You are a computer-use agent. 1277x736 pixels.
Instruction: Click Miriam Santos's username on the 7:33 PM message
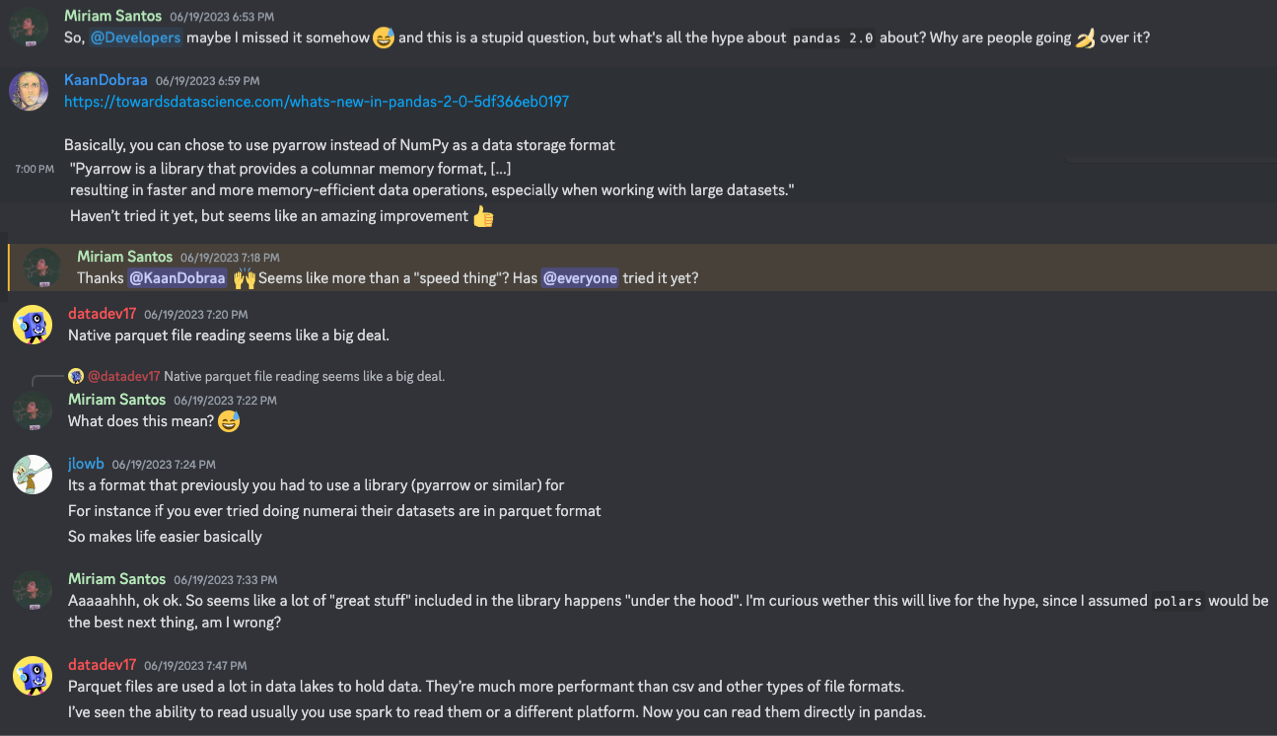(x=116, y=579)
